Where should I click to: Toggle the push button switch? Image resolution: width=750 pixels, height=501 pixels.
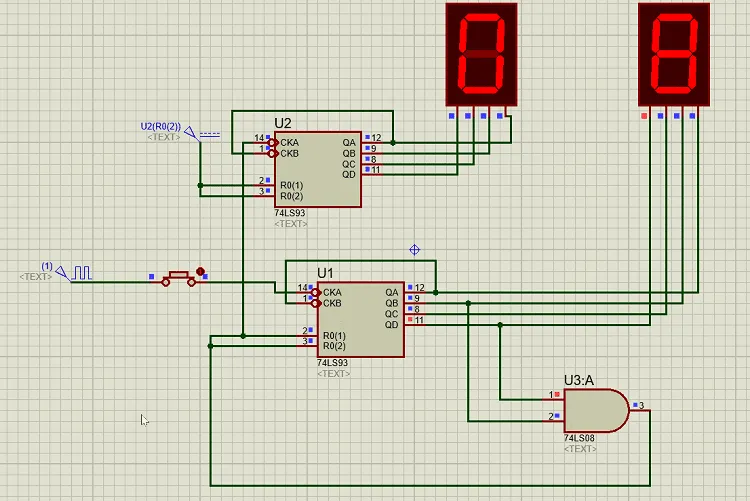178,278
